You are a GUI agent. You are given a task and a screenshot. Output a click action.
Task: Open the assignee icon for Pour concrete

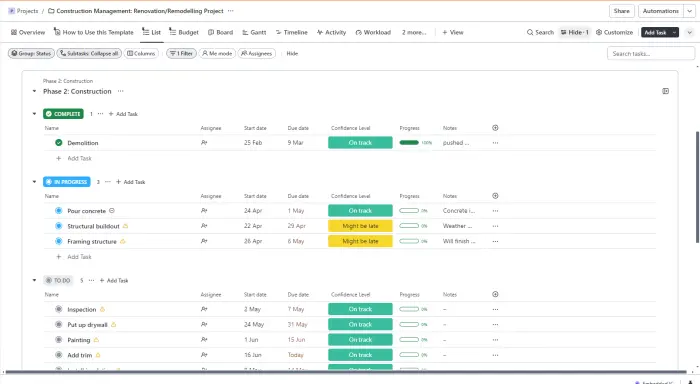click(204, 211)
